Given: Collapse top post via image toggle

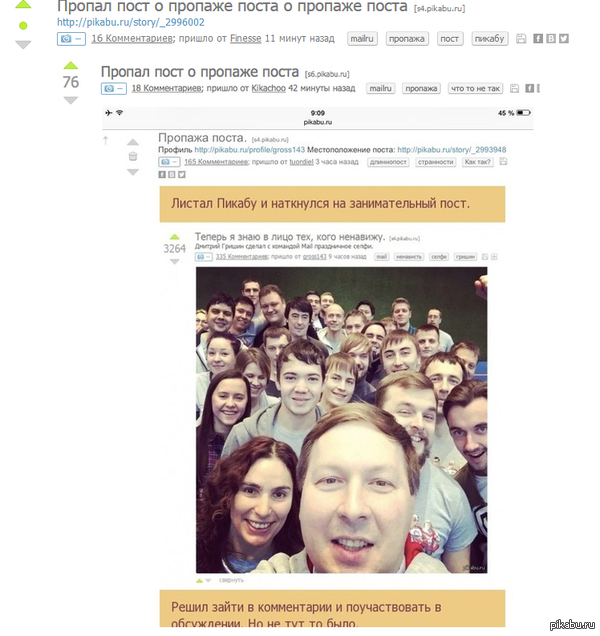Looking at the screenshot, I should 71,39.
